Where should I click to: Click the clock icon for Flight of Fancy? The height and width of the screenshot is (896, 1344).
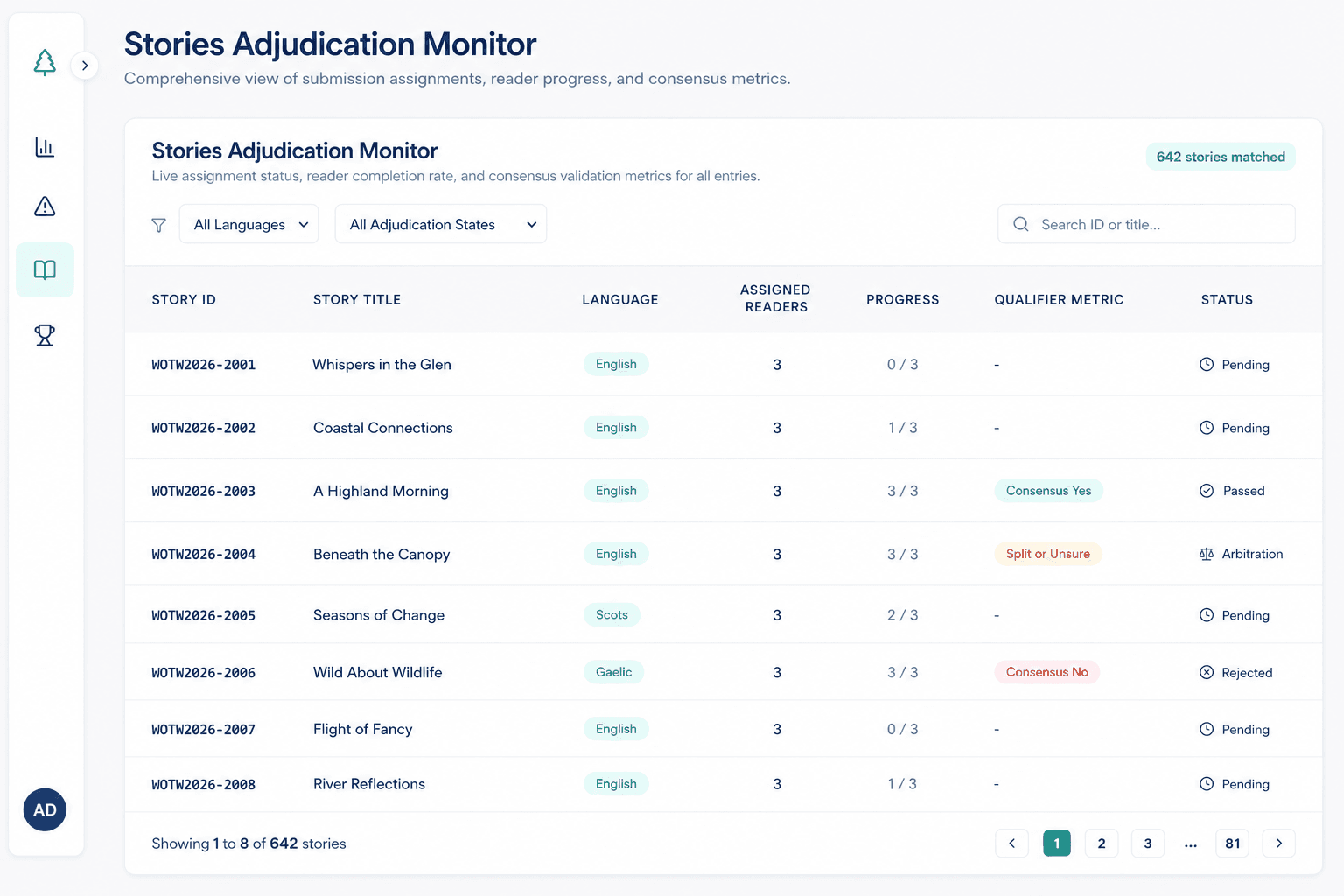point(1207,729)
